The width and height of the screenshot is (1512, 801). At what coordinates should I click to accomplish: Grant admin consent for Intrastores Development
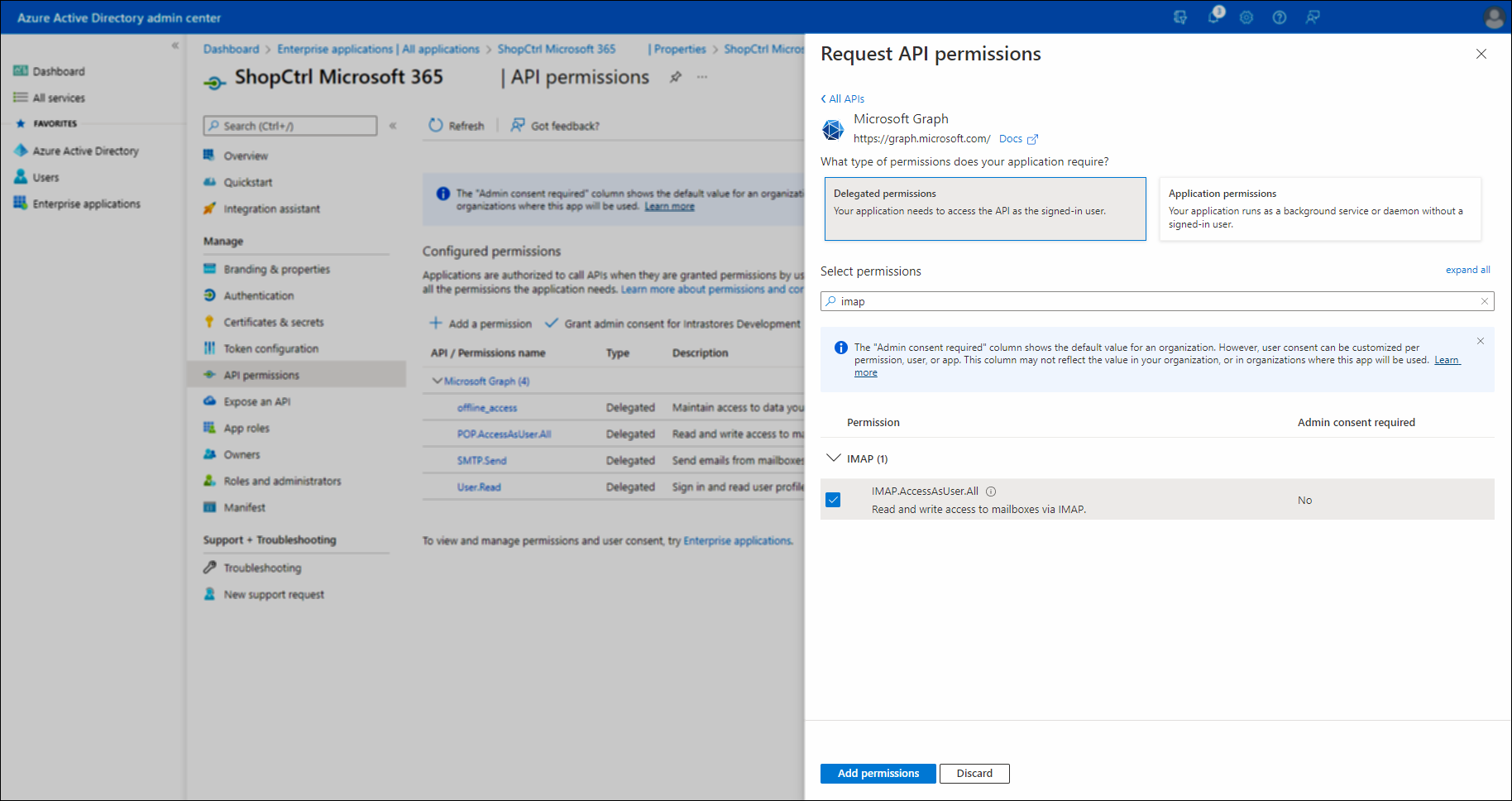tap(672, 324)
